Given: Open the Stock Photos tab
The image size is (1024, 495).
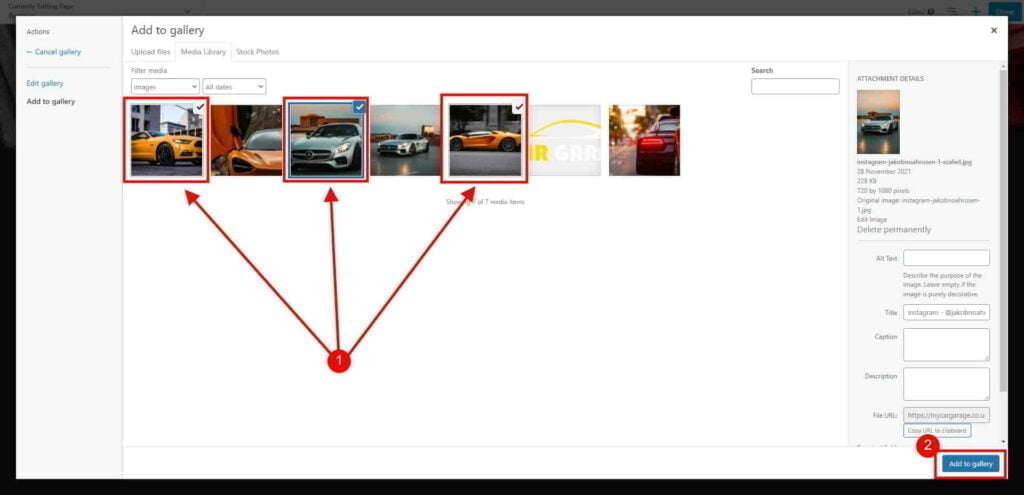Looking at the screenshot, I should (x=257, y=52).
